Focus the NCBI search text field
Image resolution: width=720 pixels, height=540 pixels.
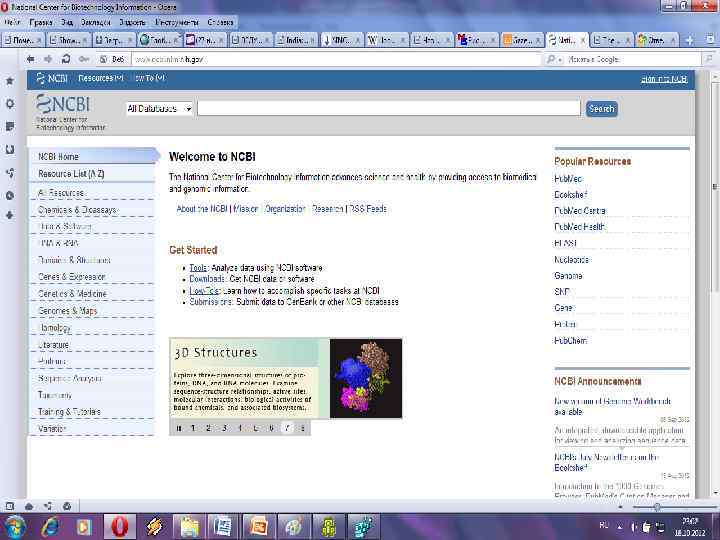click(x=389, y=108)
